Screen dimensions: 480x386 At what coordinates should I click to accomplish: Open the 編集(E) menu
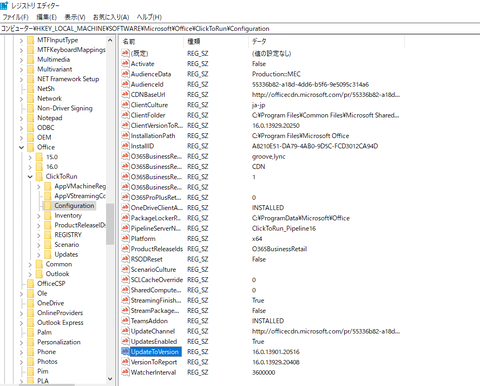46,17
